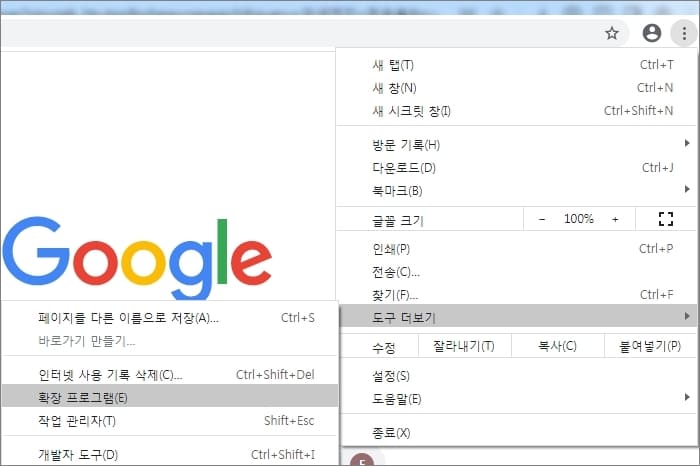Screen dimensions: 700x466
Task: Toggle fullscreen mode icon
Action: coord(666,219)
